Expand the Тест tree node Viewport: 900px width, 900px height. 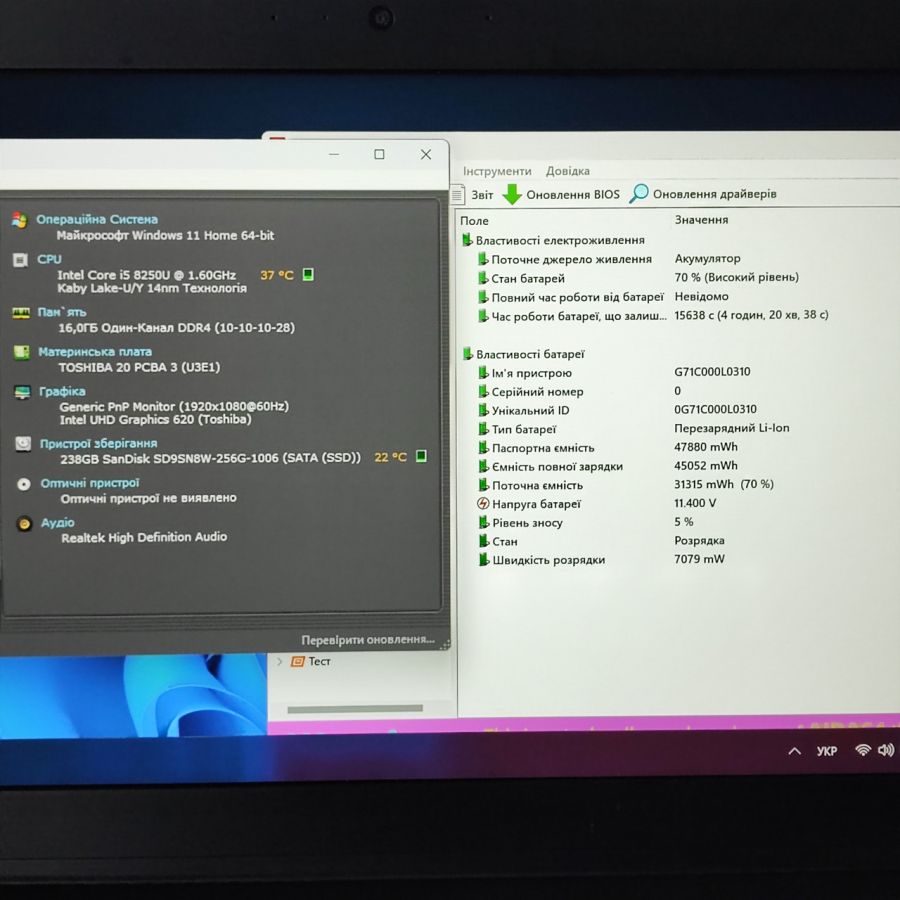click(x=279, y=661)
